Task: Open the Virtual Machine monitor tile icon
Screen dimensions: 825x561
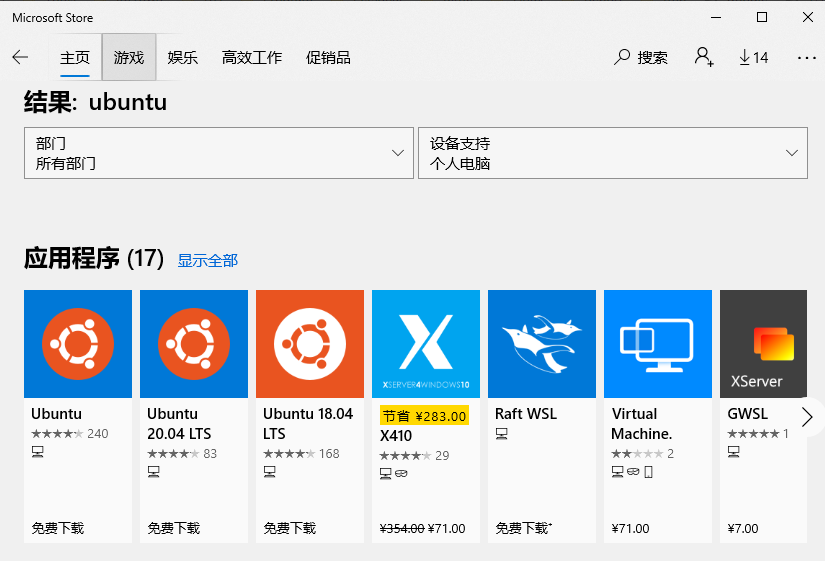Action: point(658,344)
